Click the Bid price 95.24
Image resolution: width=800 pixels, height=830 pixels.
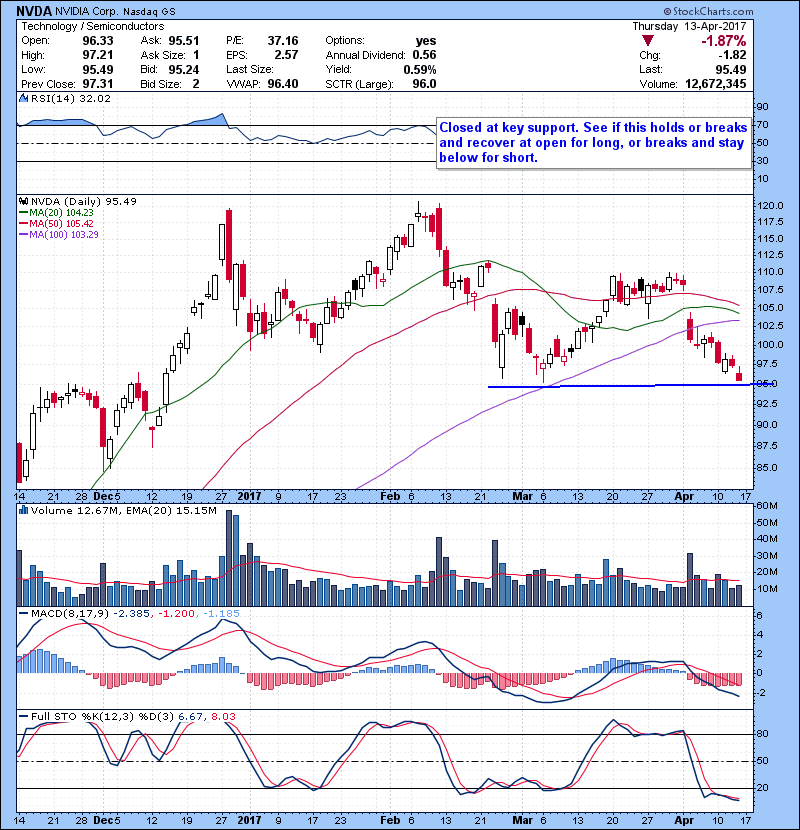[x=184, y=69]
